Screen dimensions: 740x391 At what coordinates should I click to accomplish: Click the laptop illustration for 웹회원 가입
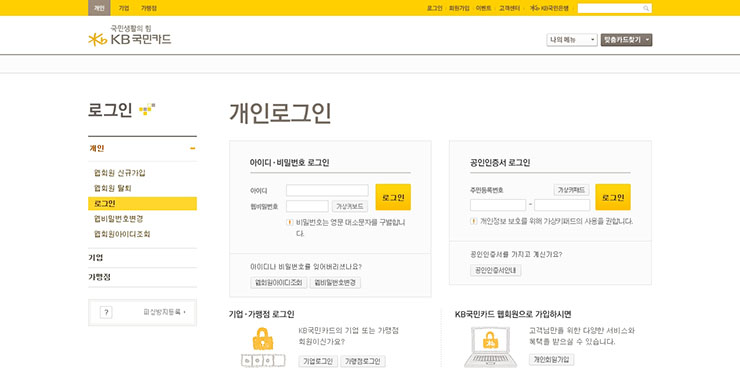click(490, 347)
